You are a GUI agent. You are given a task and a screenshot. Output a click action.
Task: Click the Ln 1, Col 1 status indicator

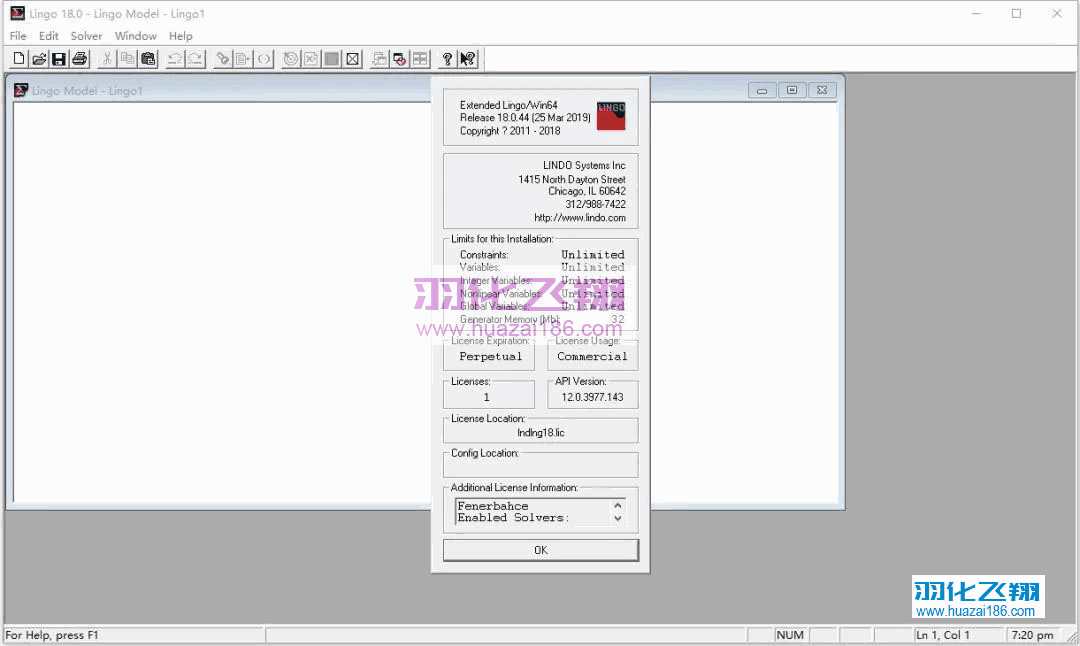pyautogui.click(x=942, y=635)
